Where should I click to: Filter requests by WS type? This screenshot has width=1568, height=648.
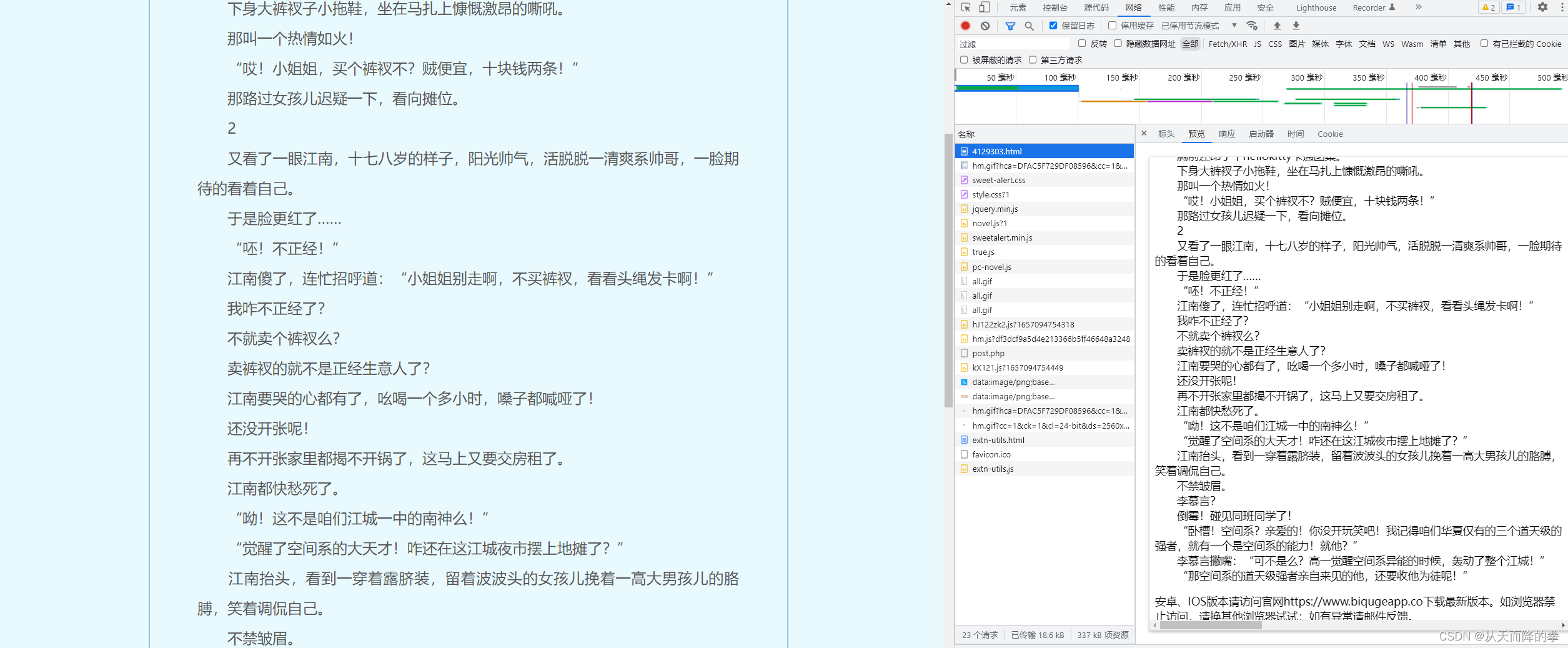tap(1388, 44)
